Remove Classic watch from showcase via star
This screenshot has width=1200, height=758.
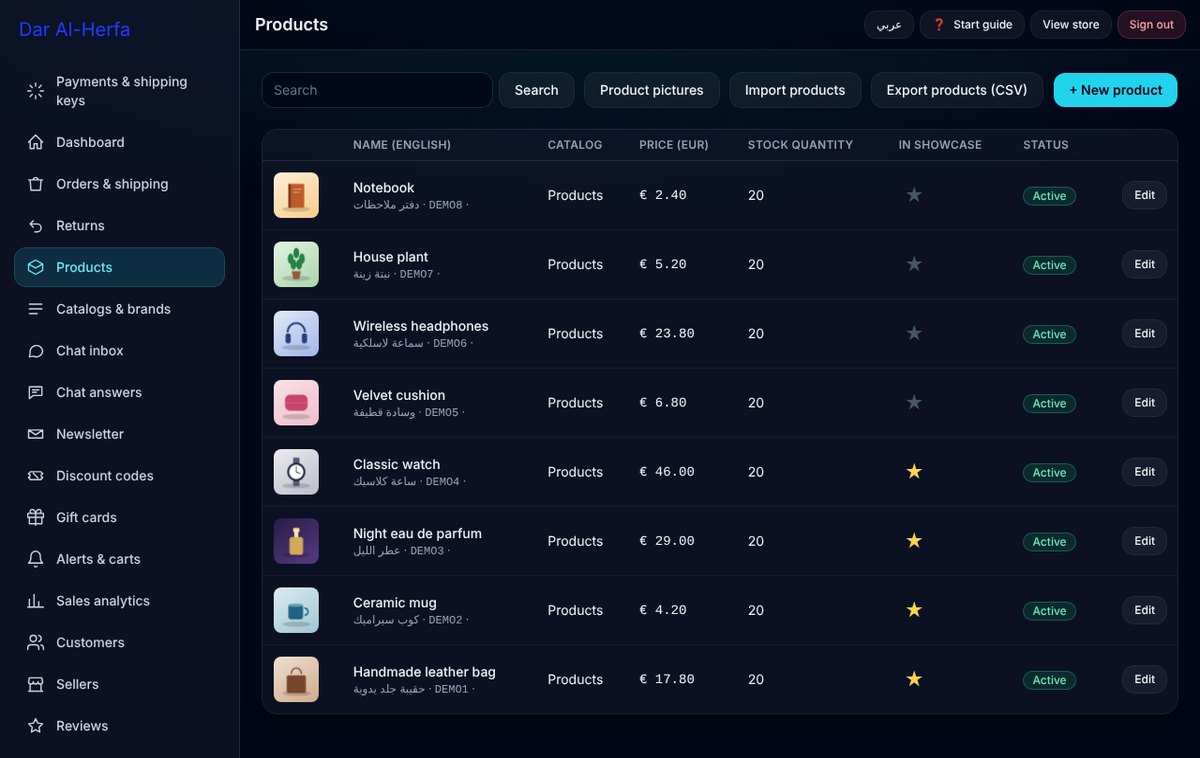click(914, 471)
